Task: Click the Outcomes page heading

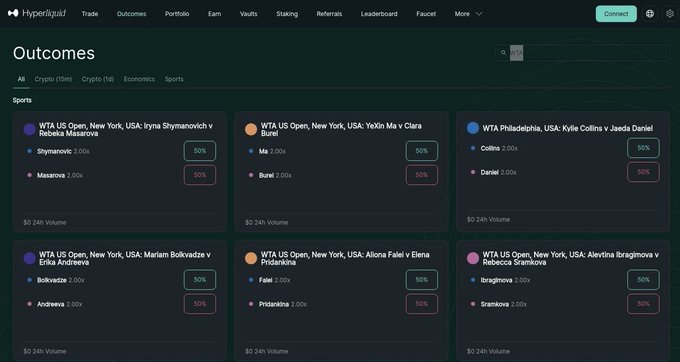Action: pos(54,53)
